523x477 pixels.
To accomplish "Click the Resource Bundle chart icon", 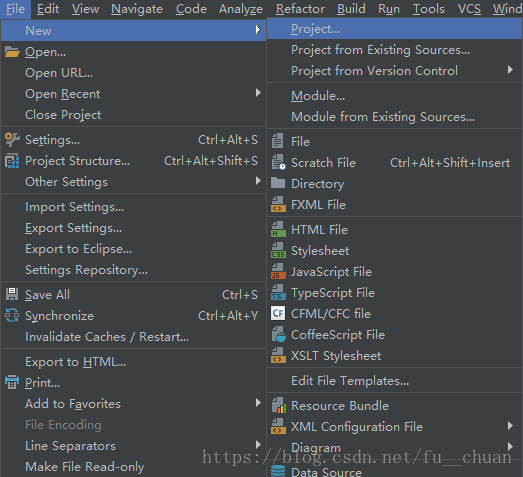I will pyautogui.click(x=279, y=405).
